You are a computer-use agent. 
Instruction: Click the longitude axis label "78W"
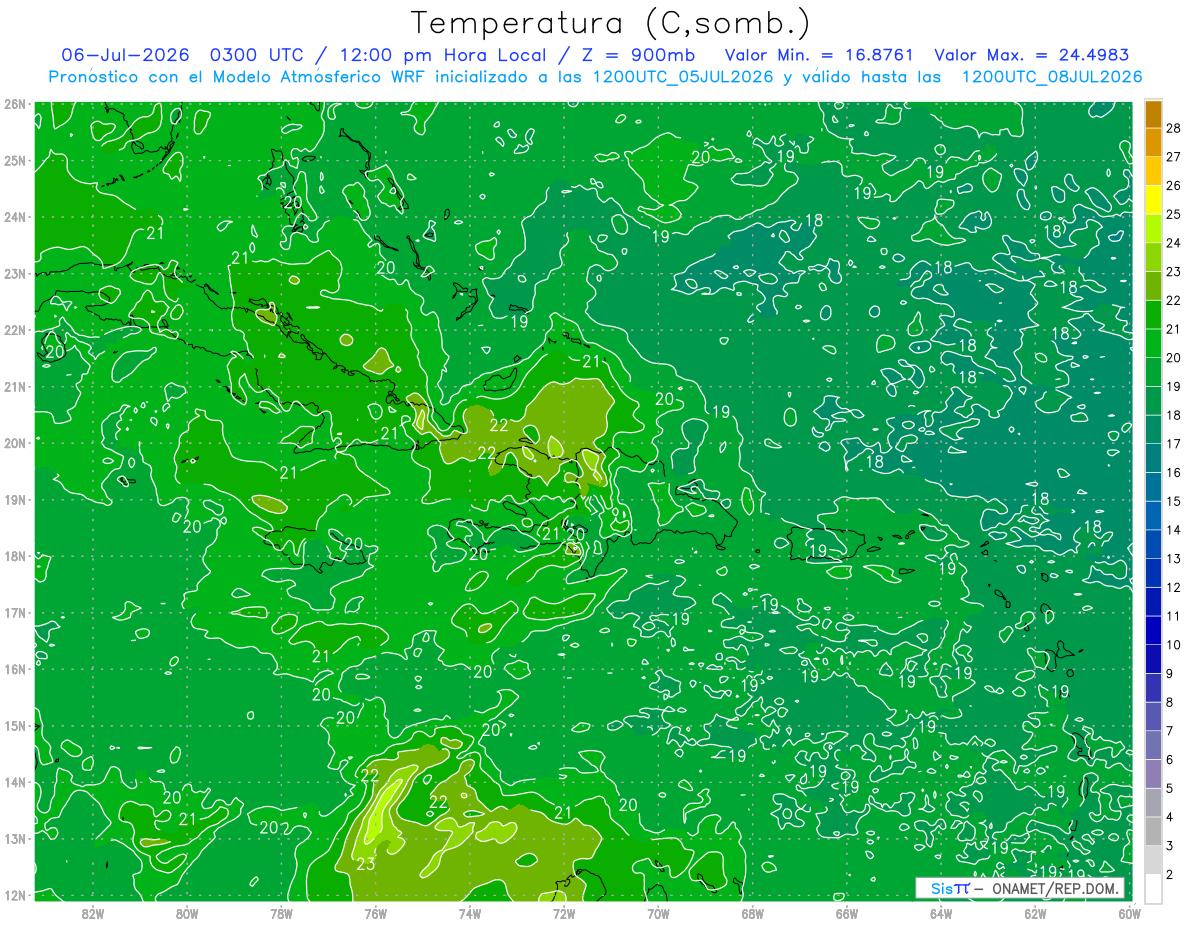coord(281,914)
